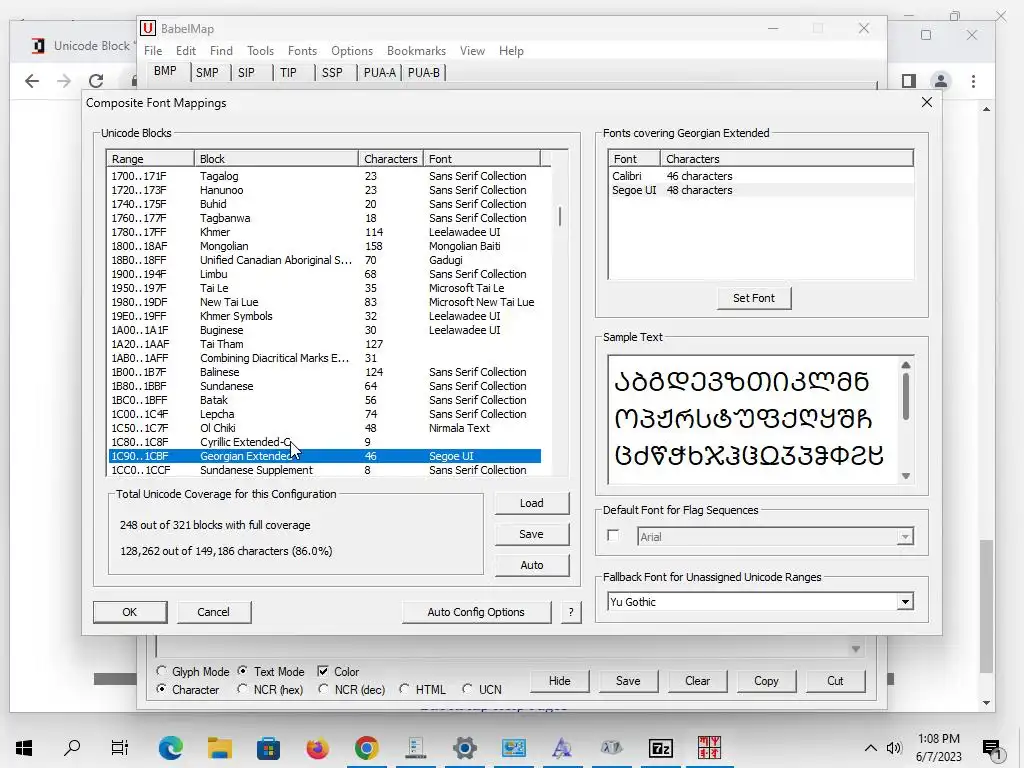Open the purple font 'A' taskbar icon
Viewport: 1024px width, 768px height.
562,747
